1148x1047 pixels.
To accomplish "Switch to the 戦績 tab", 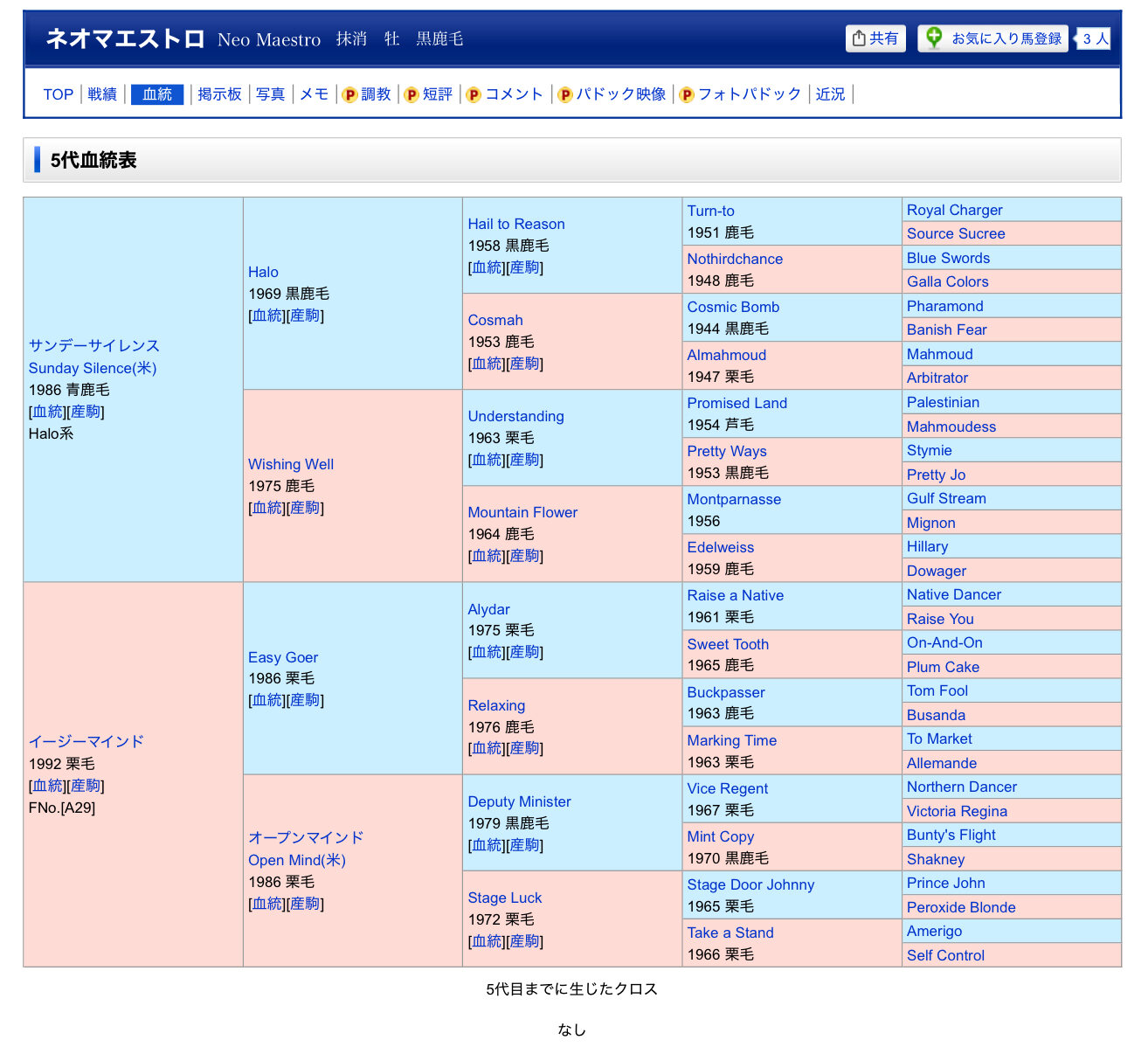I will point(102,94).
